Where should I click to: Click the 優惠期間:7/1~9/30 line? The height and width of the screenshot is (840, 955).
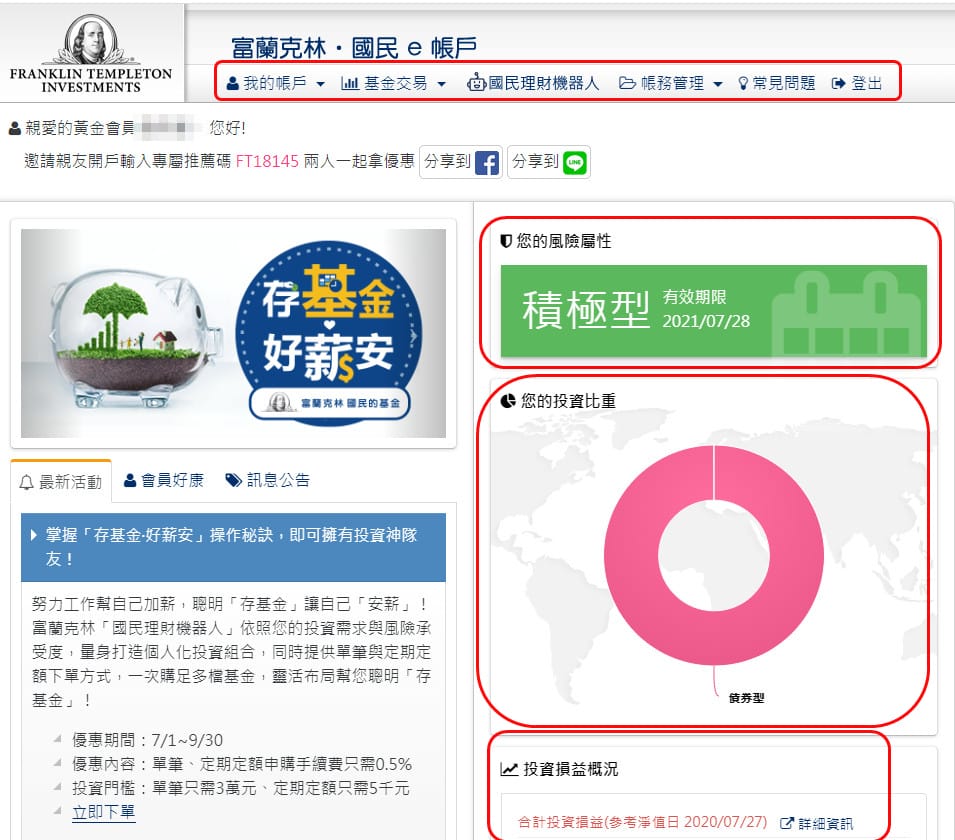coord(147,740)
